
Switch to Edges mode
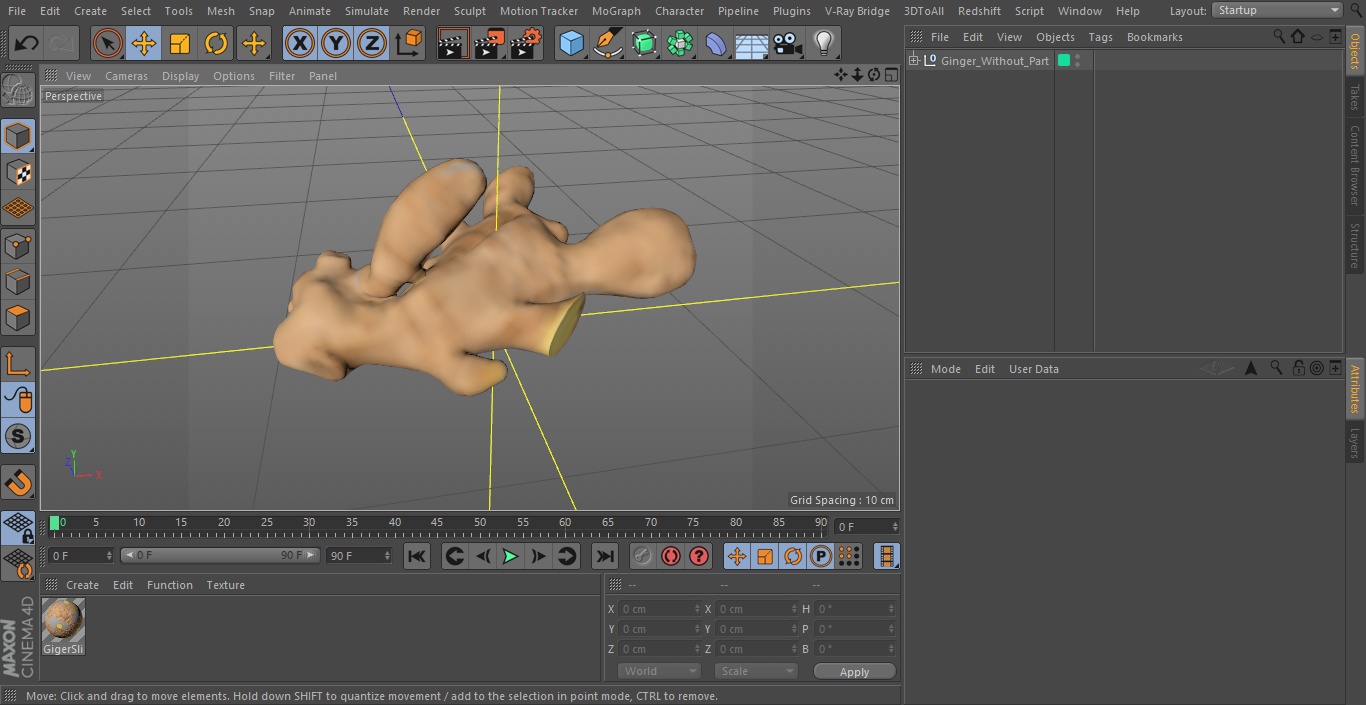pos(18,282)
